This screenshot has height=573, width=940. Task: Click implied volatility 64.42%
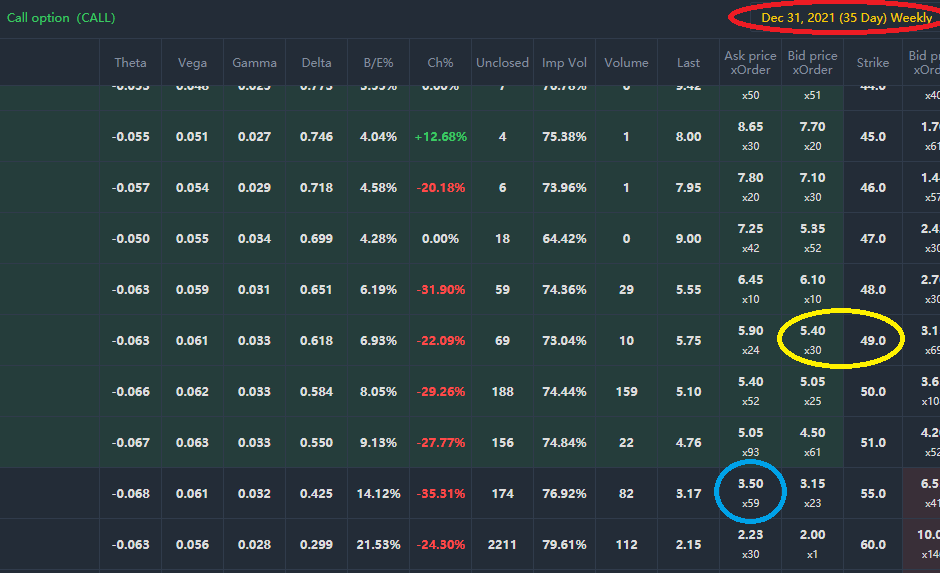coord(564,239)
